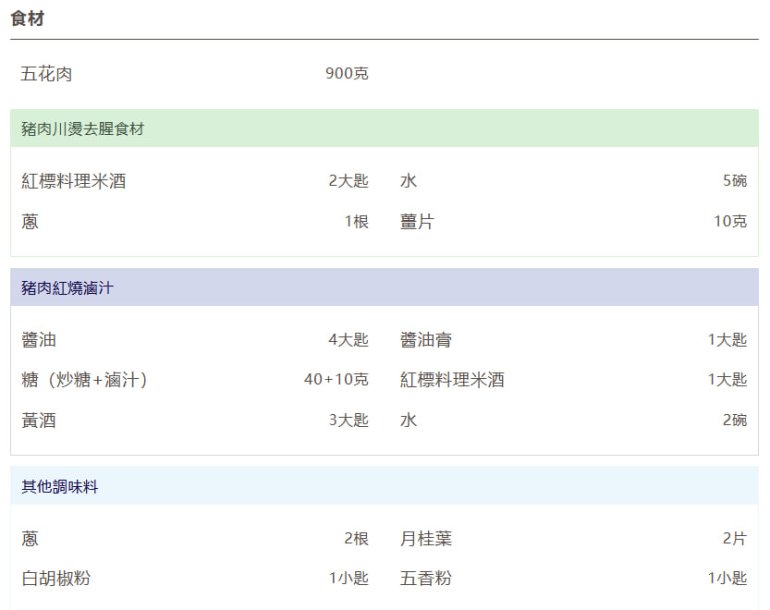This screenshot has height=610, width=770.
Task: Click 水 in the braising sauce group
Action: point(408,420)
